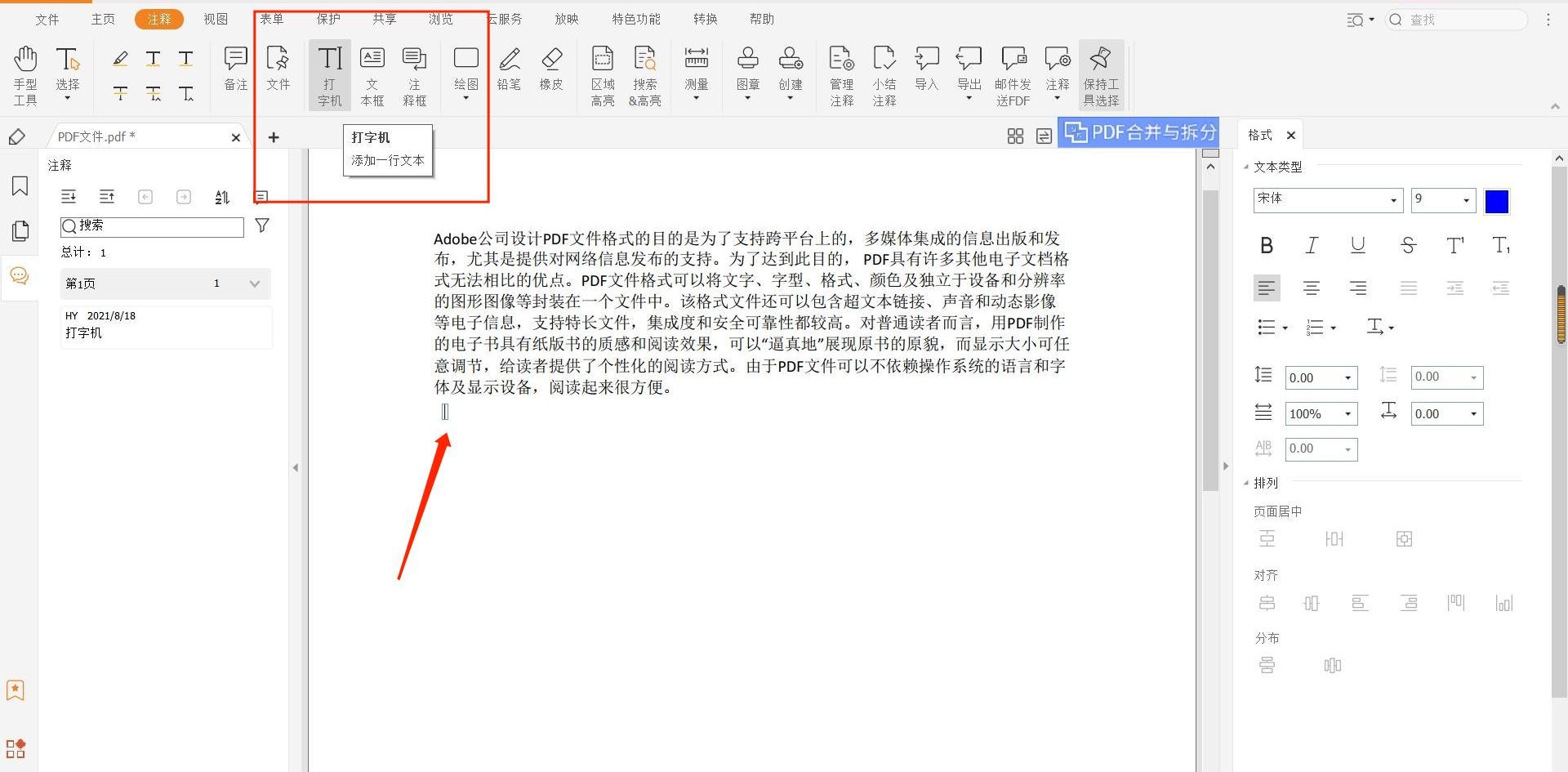Click the 搜索 annotation search field
The width and height of the screenshot is (1568, 772).
tap(151, 226)
